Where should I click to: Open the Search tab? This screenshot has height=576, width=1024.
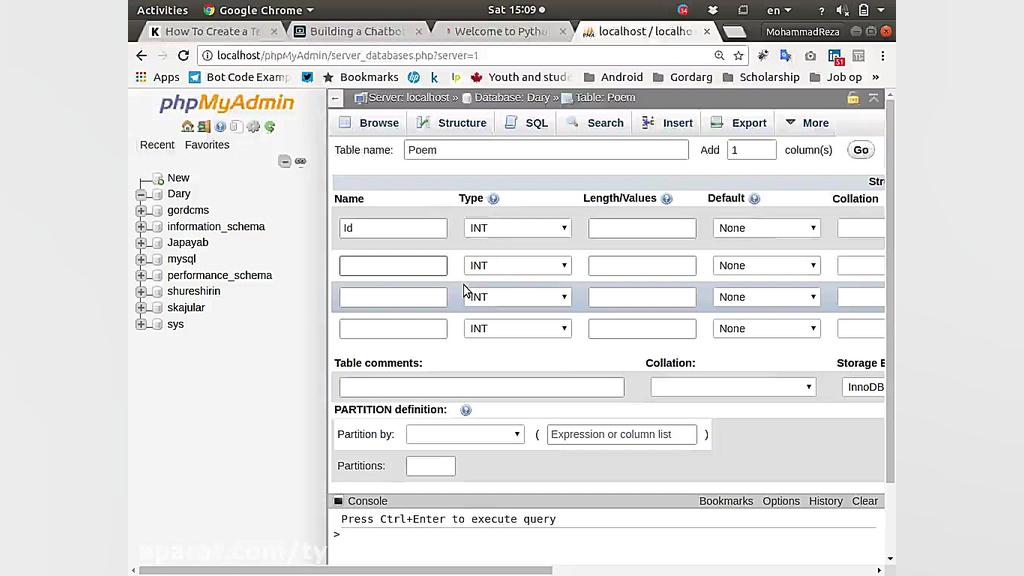point(595,123)
